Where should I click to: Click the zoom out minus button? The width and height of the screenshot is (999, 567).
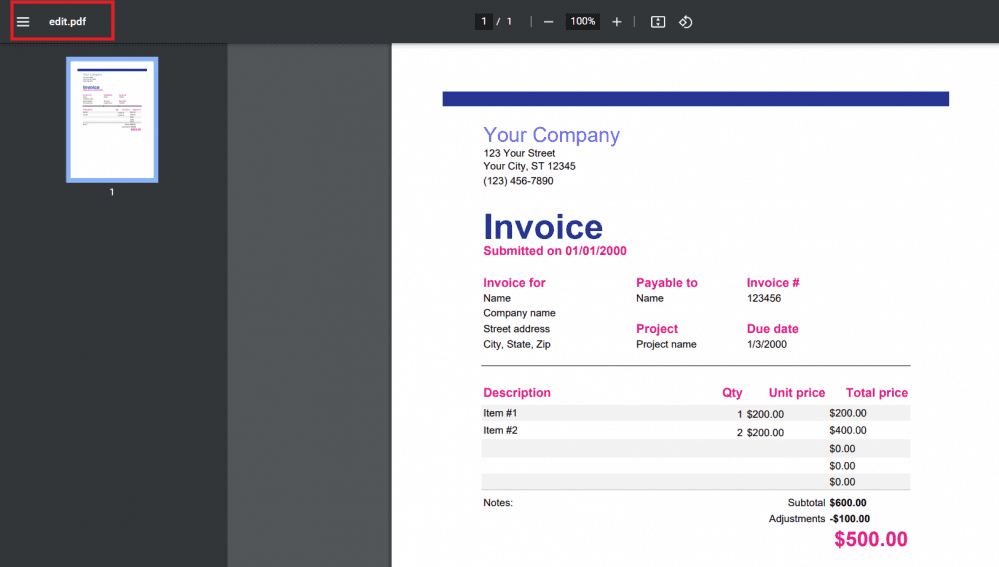pyautogui.click(x=548, y=22)
